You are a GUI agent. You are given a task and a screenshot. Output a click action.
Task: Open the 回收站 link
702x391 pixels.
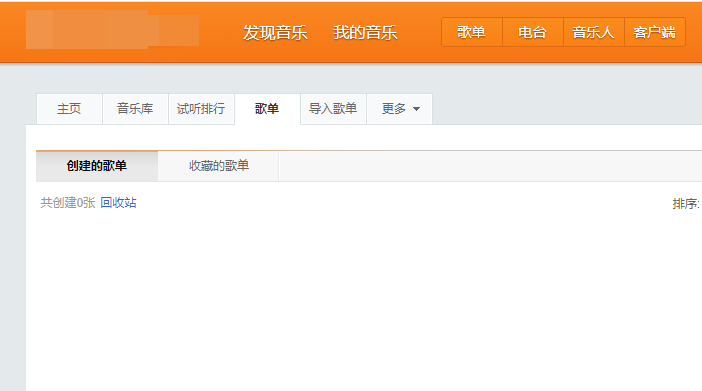pyautogui.click(x=118, y=203)
